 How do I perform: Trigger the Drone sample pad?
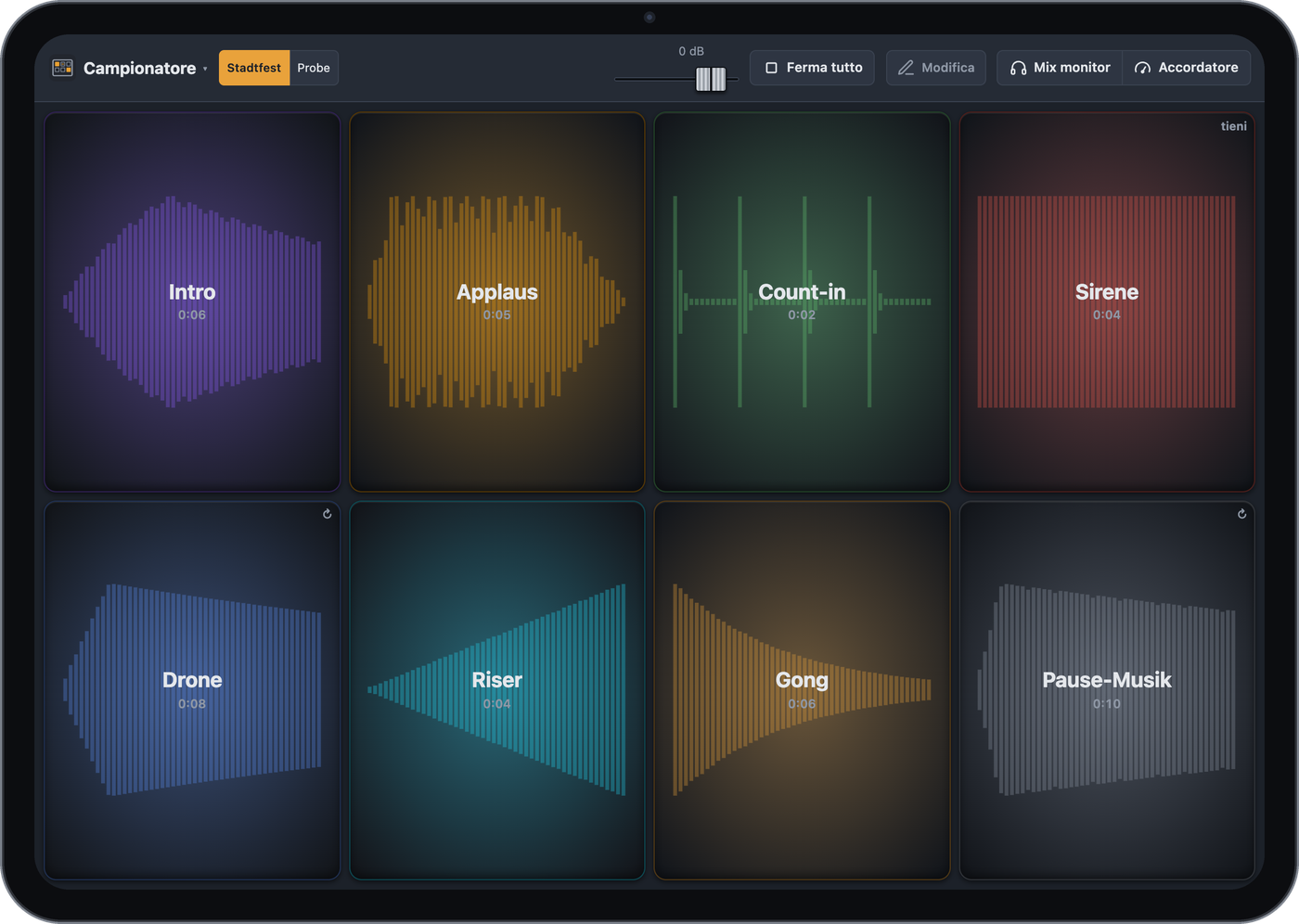click(192, 691)
